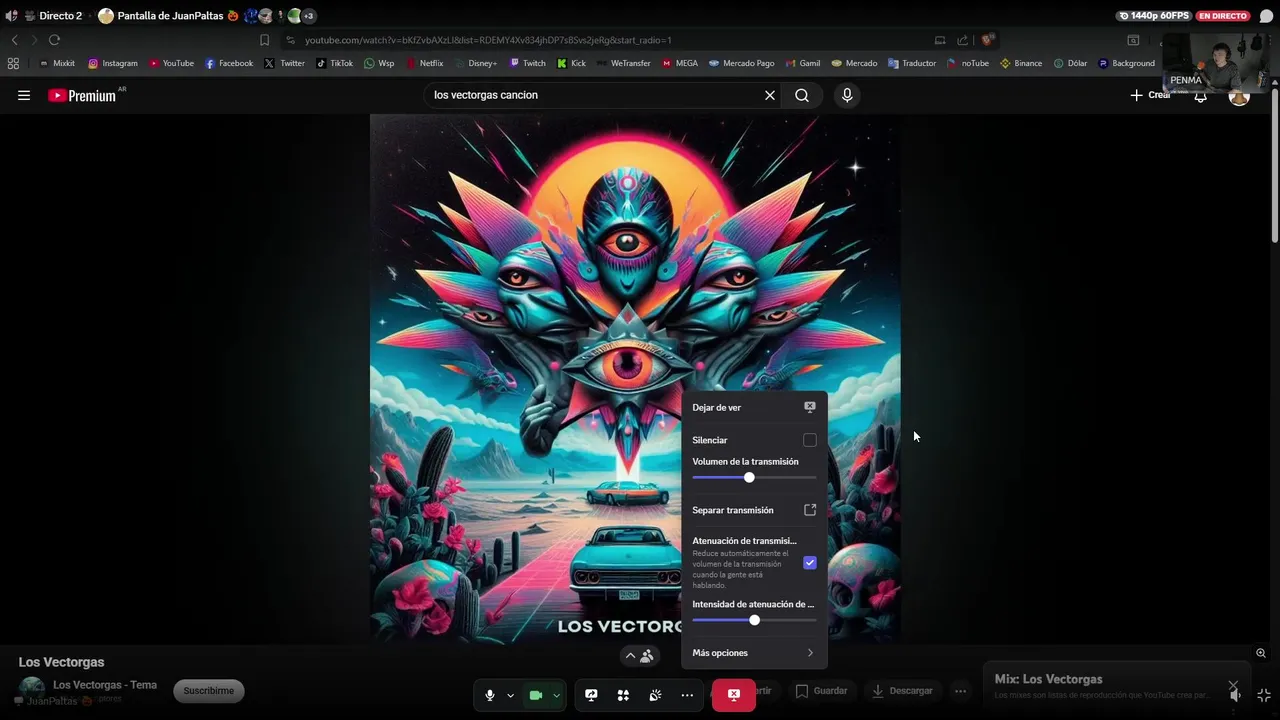Open Discord activities button

coord(623,695)
